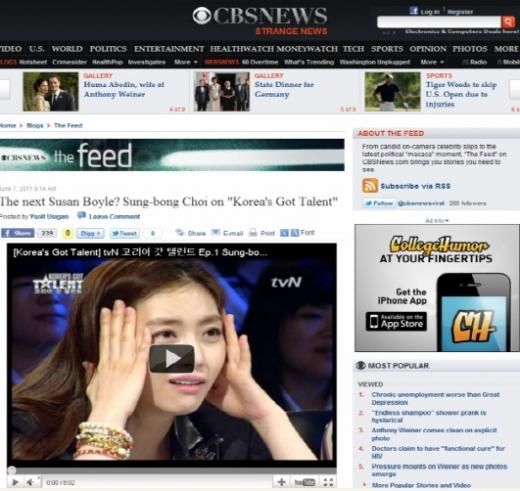Open the POLITICS section
Viewport: 520px width, 491px height.
point(108,49)
